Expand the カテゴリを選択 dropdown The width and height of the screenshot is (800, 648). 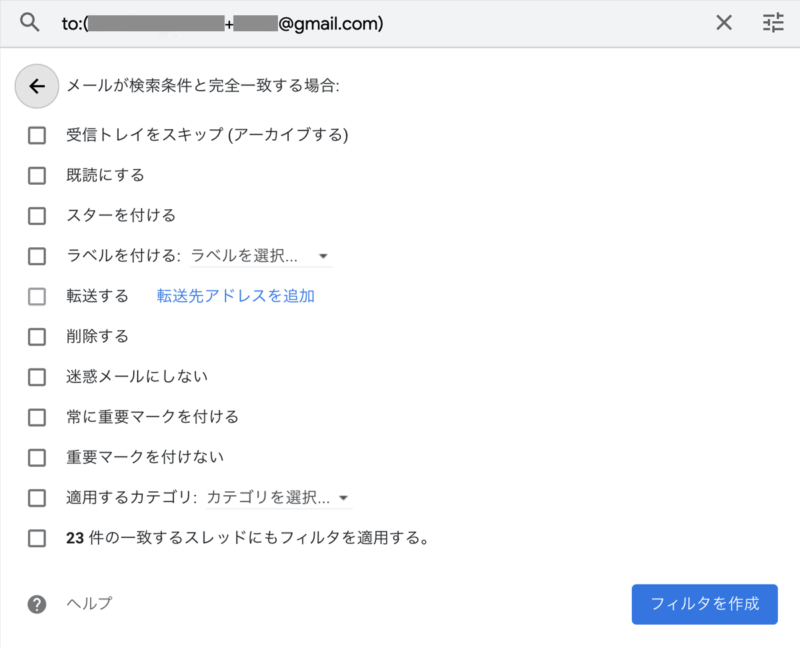pyautogui.click(x=278, y=497)
